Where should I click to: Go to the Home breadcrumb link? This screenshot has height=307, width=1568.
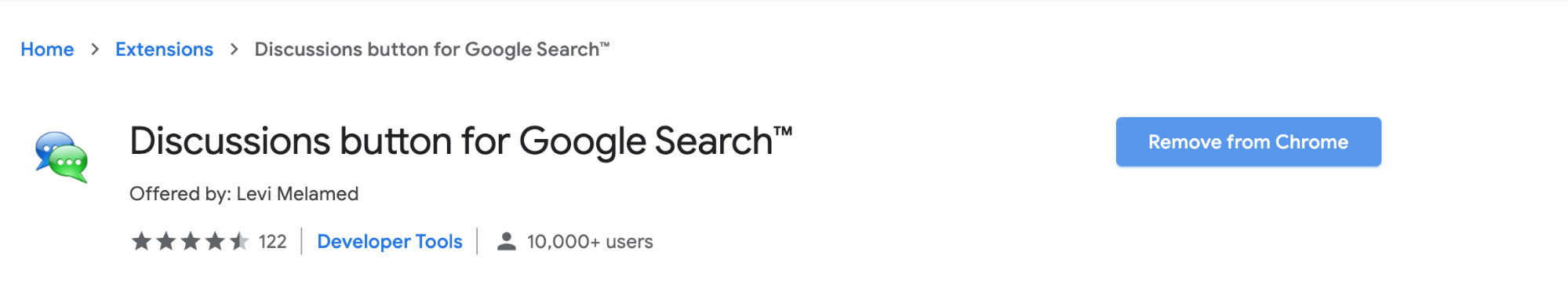[47, 49]
